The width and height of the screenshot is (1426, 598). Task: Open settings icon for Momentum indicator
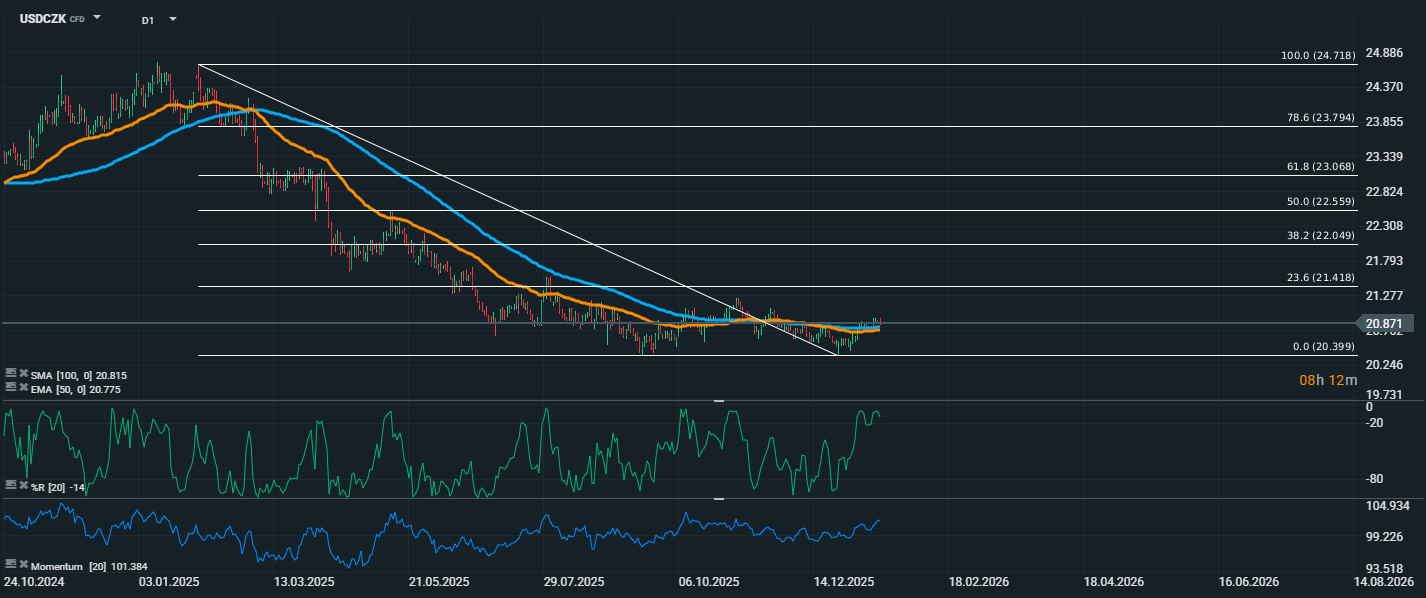coord(10,565)
